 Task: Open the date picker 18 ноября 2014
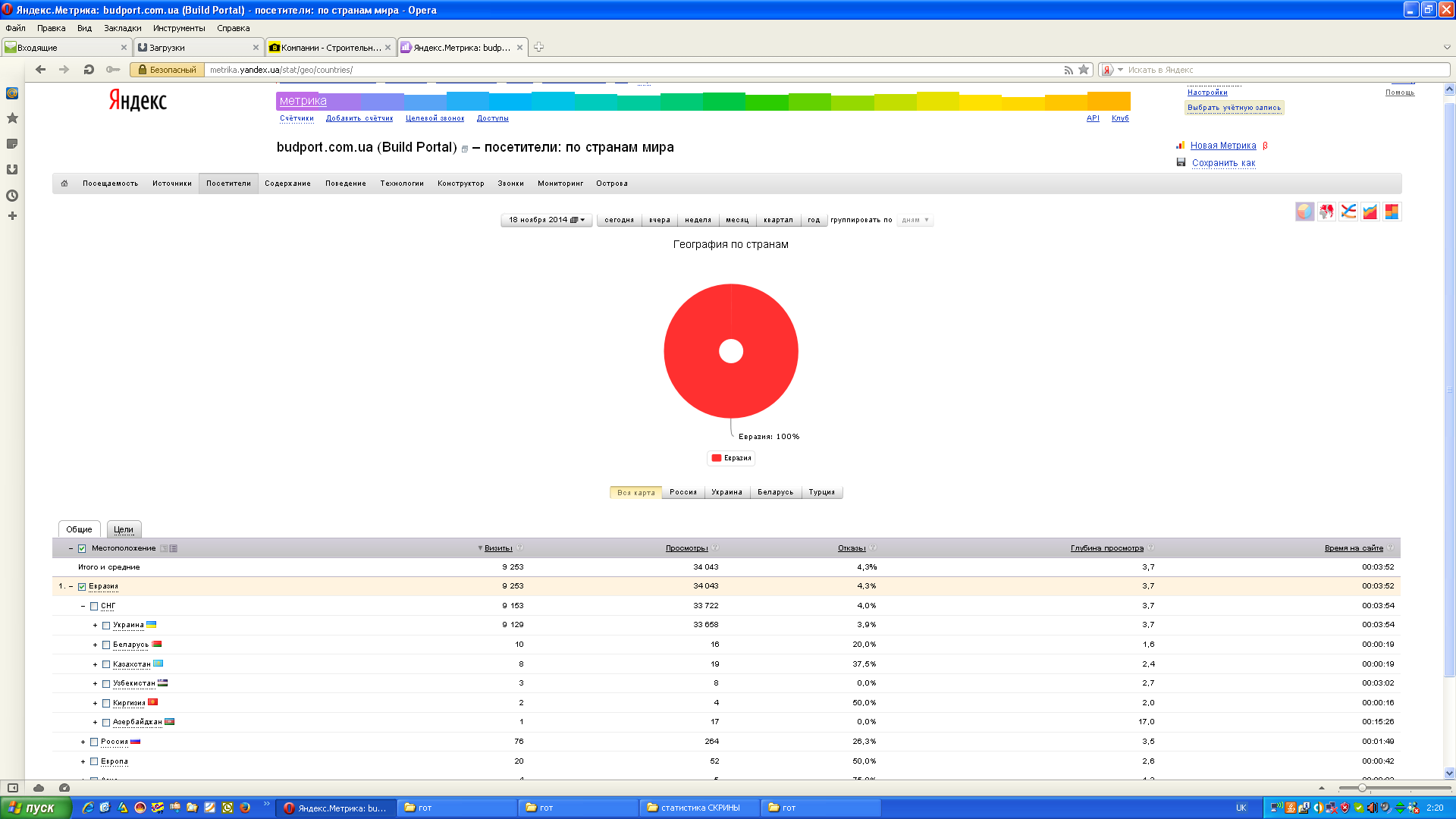coord(547,220)
